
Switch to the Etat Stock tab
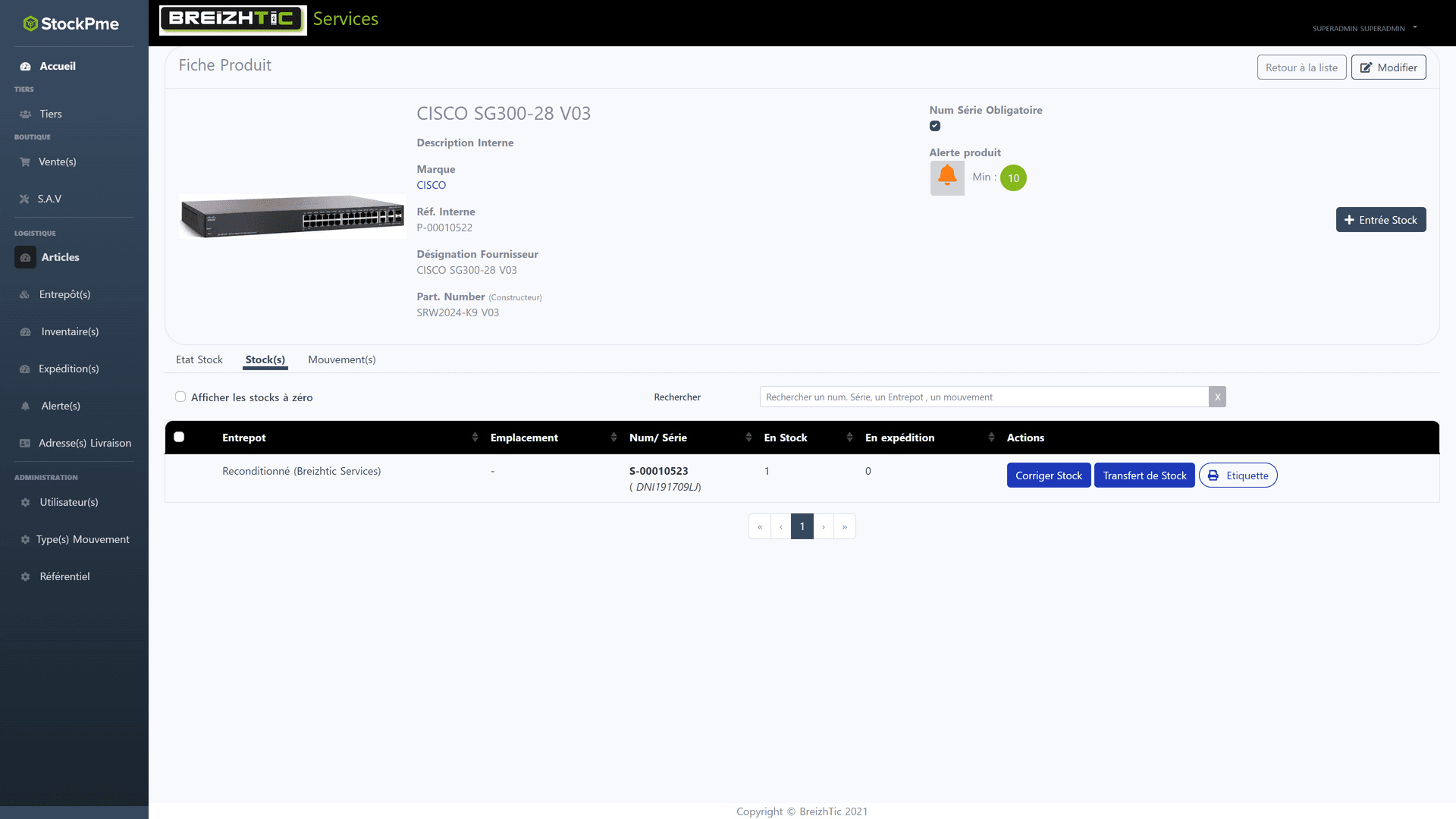click(199, 360)
